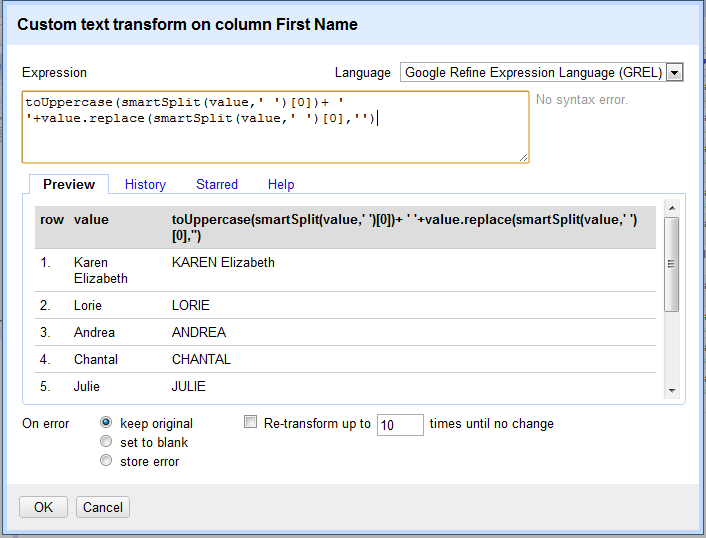Switch to the History tab
This screenshot has height=538, width=706.
point(145,185)
